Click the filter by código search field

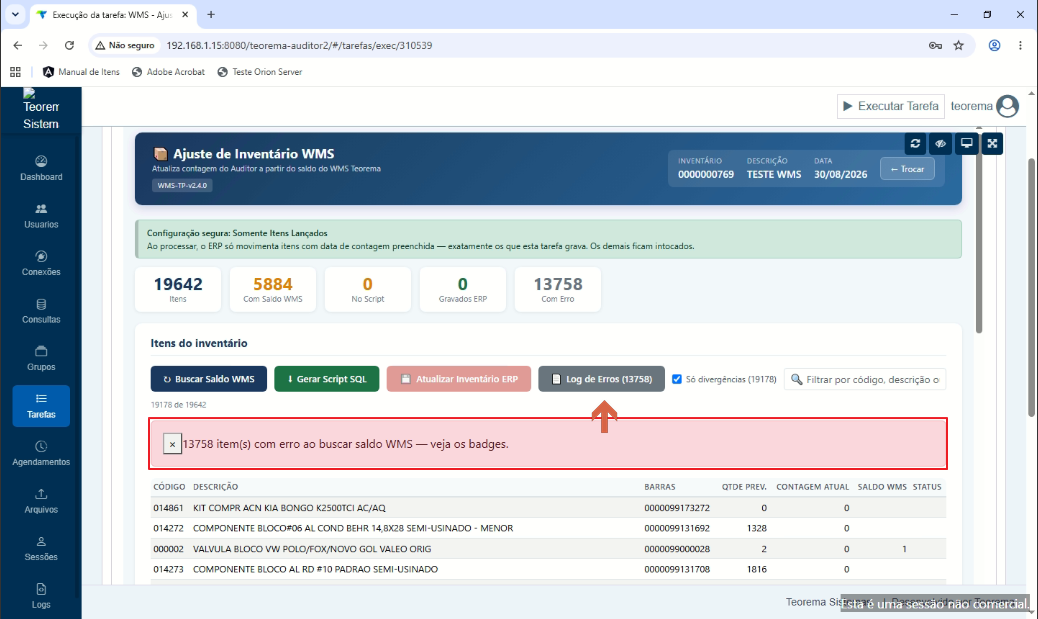click(x=865, y=379)
